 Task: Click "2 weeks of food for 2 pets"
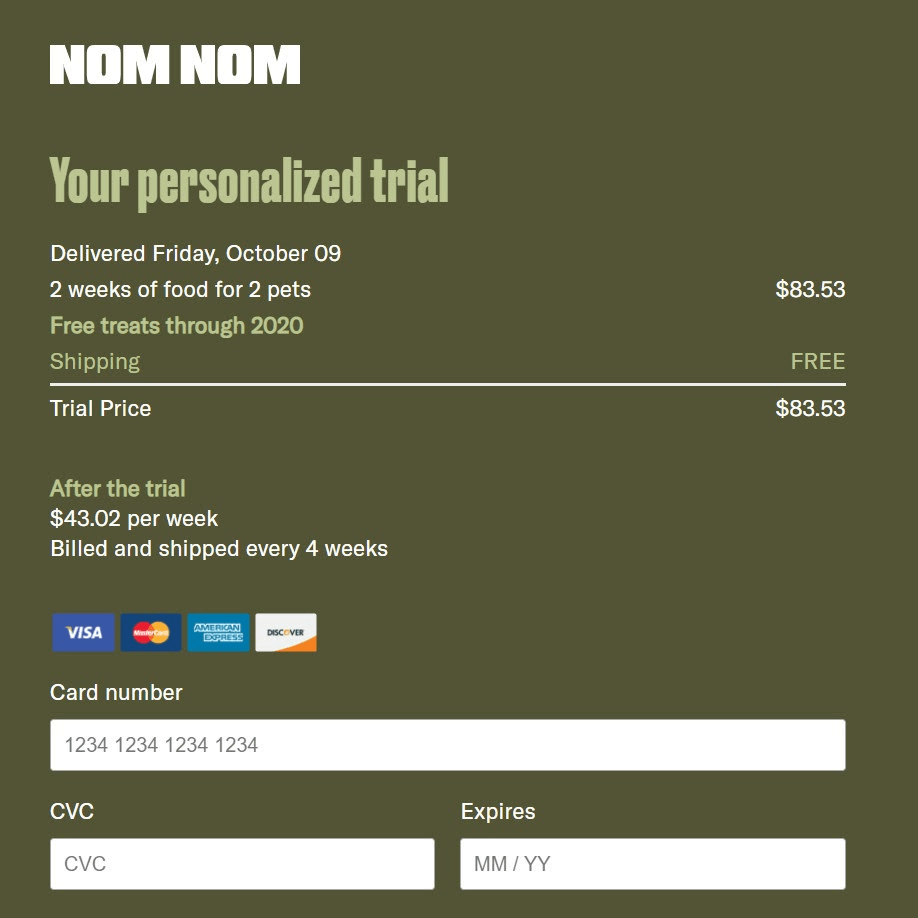click(180, 289)
